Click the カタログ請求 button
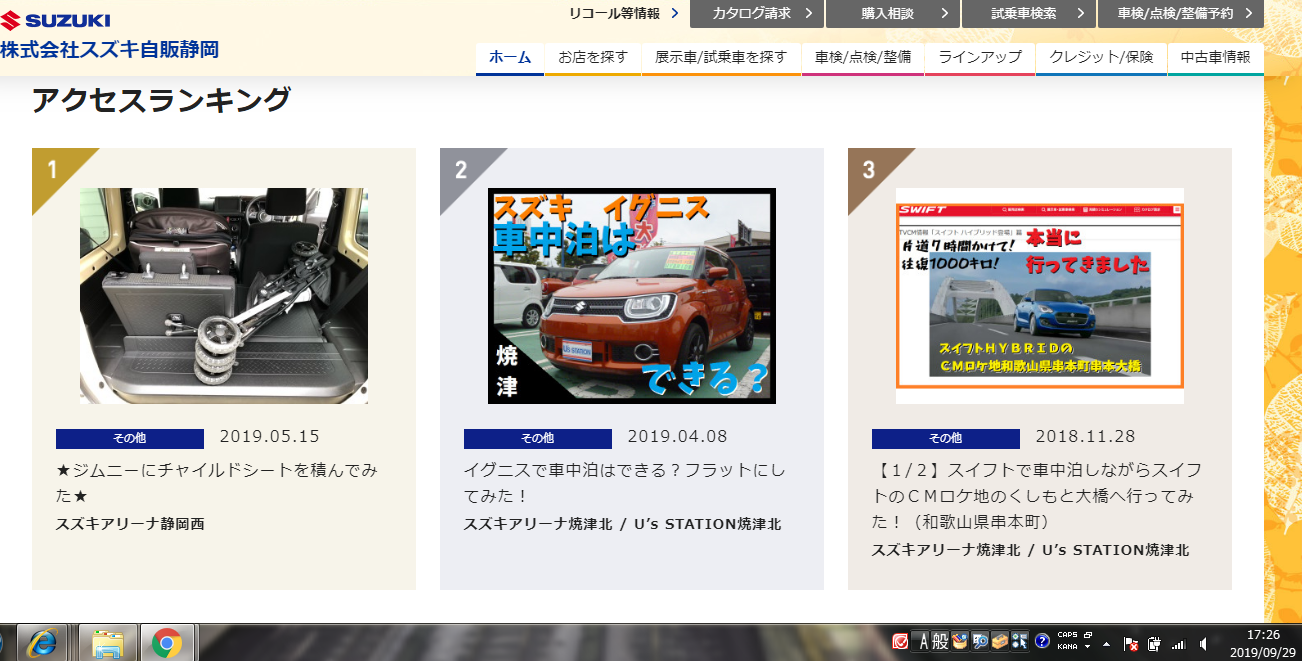Viewport: 1302px width, 661px height. point(756,13)
